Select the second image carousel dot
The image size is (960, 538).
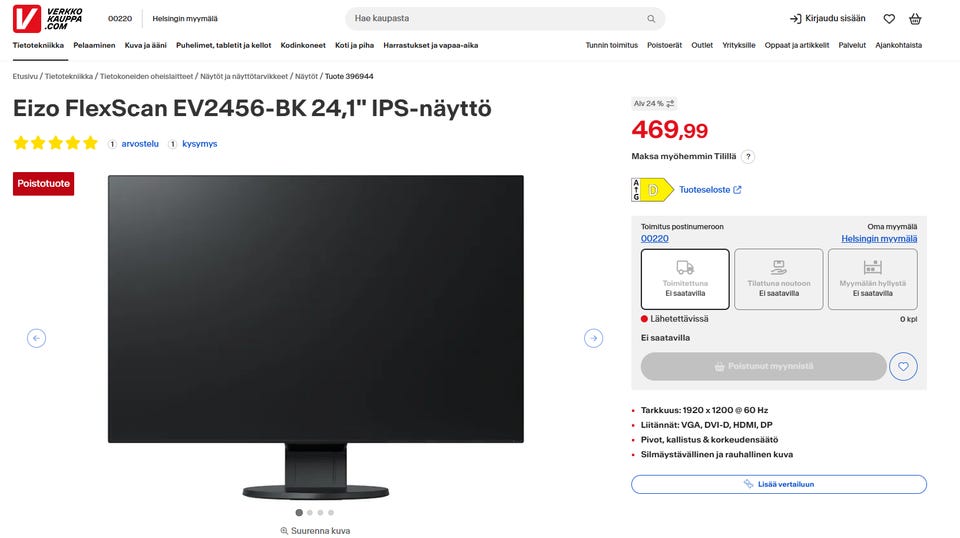[x=310, y=513]
